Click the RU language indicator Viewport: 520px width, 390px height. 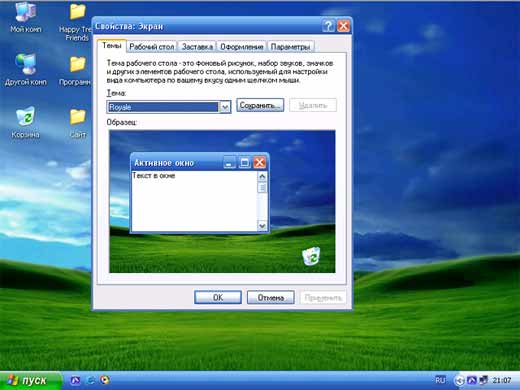(440, 380)
